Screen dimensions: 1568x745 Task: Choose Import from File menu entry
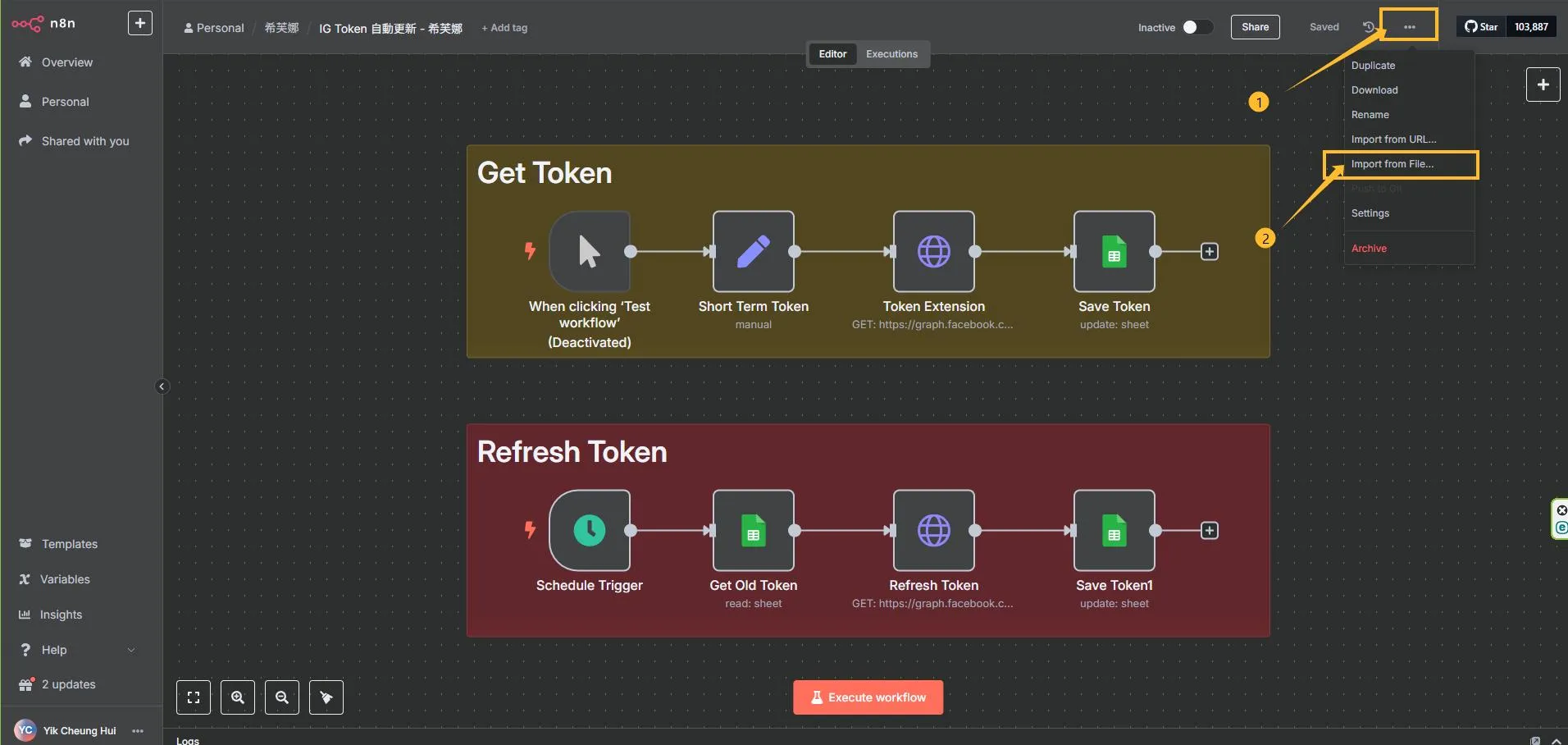(1392, 164)
